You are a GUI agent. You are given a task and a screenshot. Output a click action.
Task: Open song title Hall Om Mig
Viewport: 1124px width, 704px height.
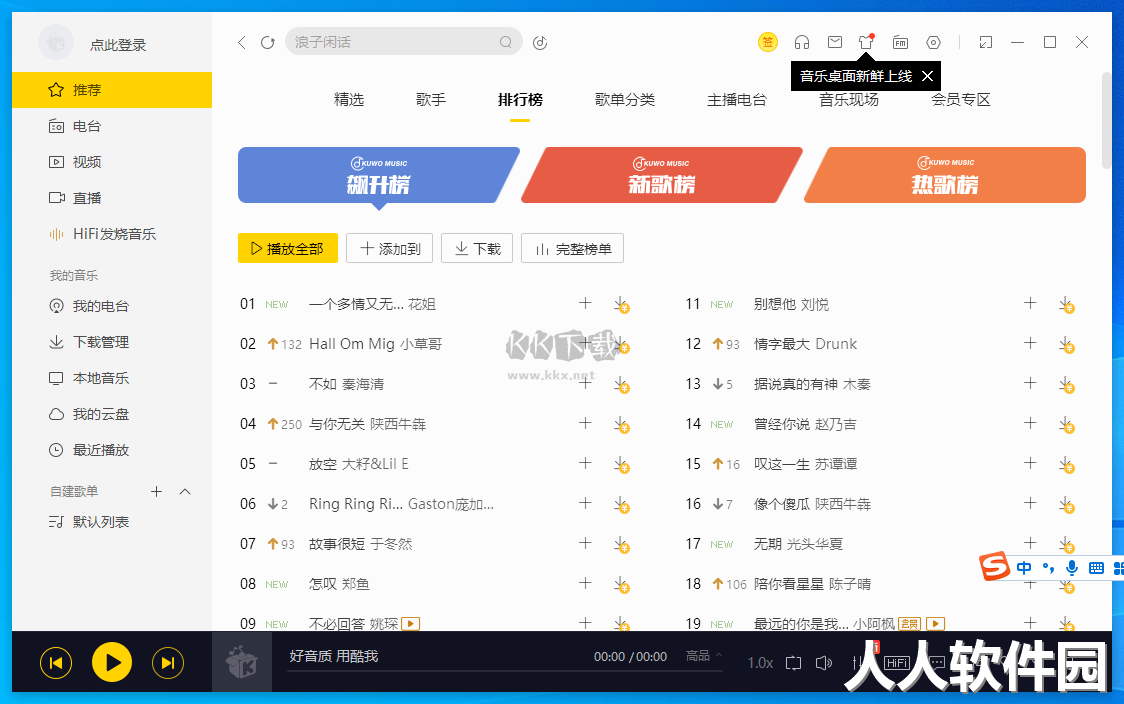coord(351,344)
